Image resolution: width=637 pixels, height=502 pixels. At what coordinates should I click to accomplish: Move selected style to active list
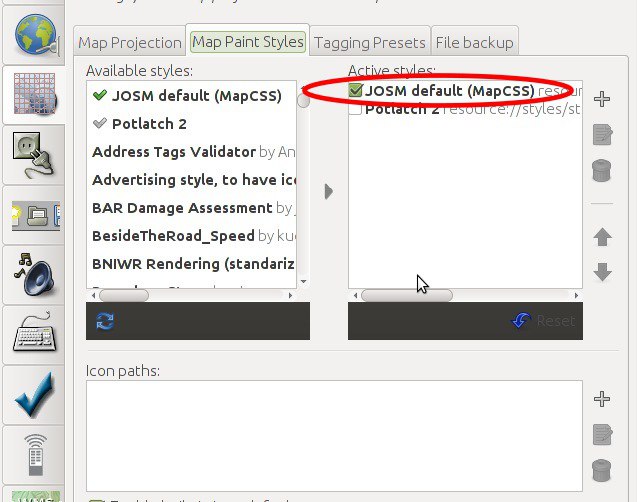[x=329, y=191]
